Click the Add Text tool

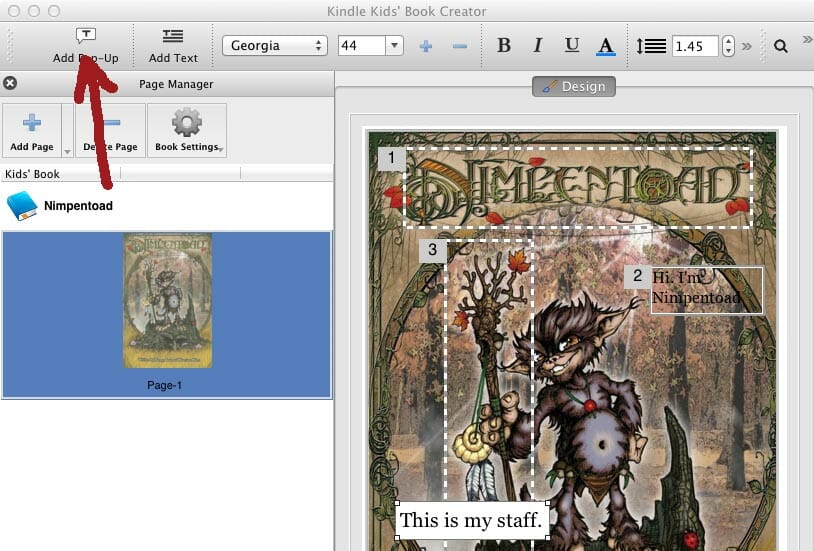point(173,46)
